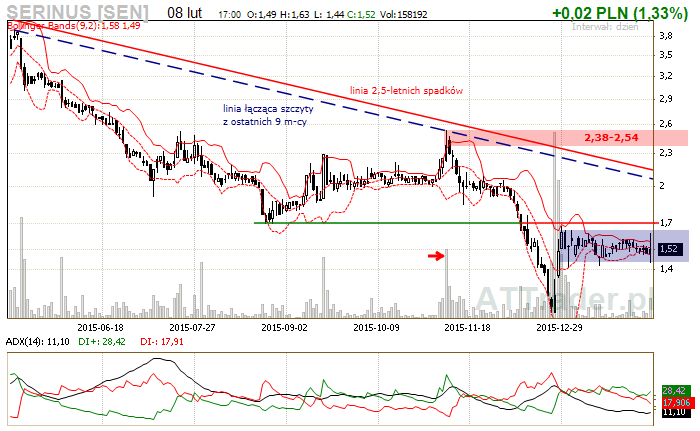This screenshot has width=700, height=431.
Task: Click the volume value Vol:158192
Action: point(403,15)
